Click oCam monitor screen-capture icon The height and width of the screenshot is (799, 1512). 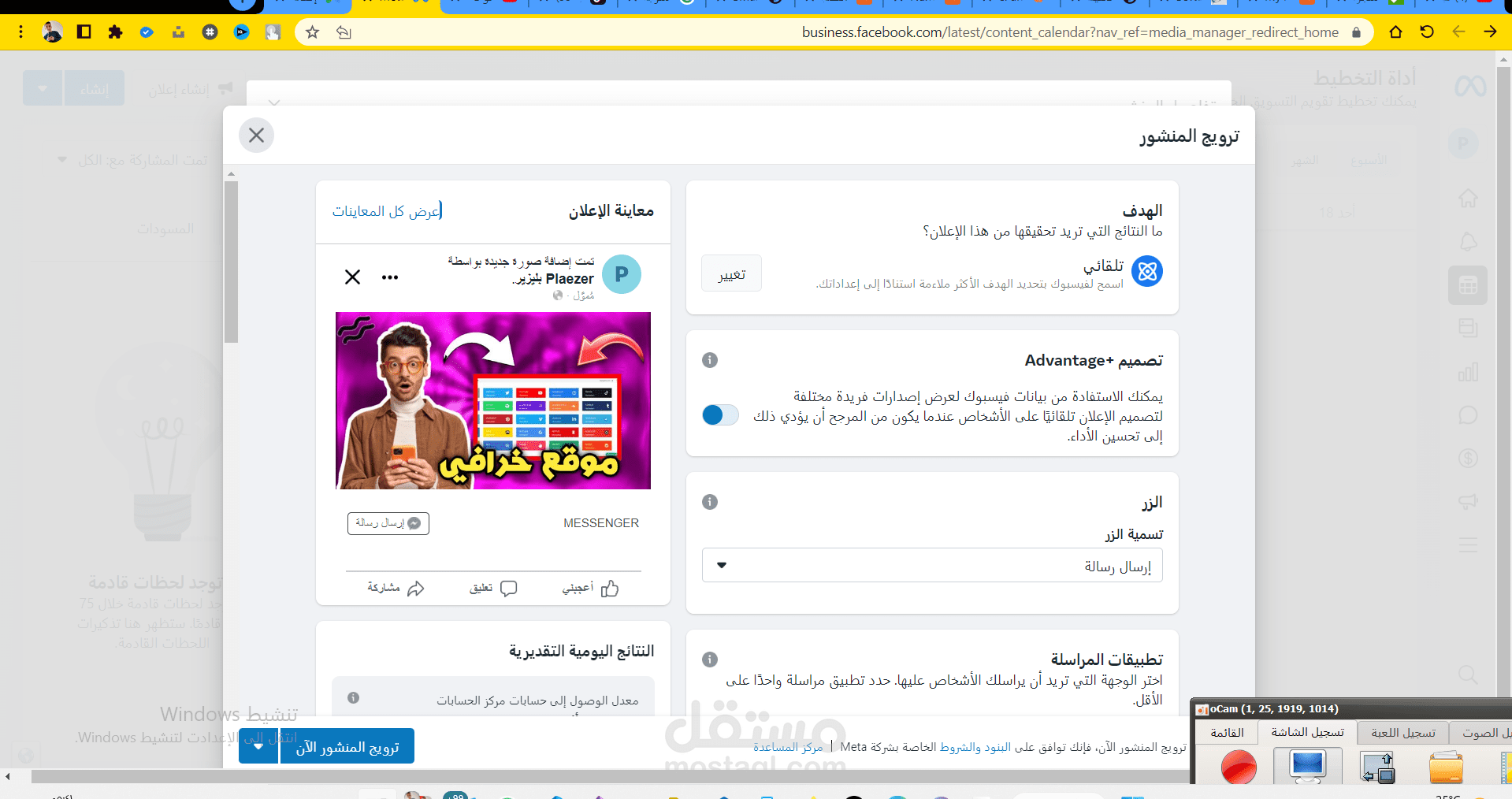click(x=1308, y=766)
